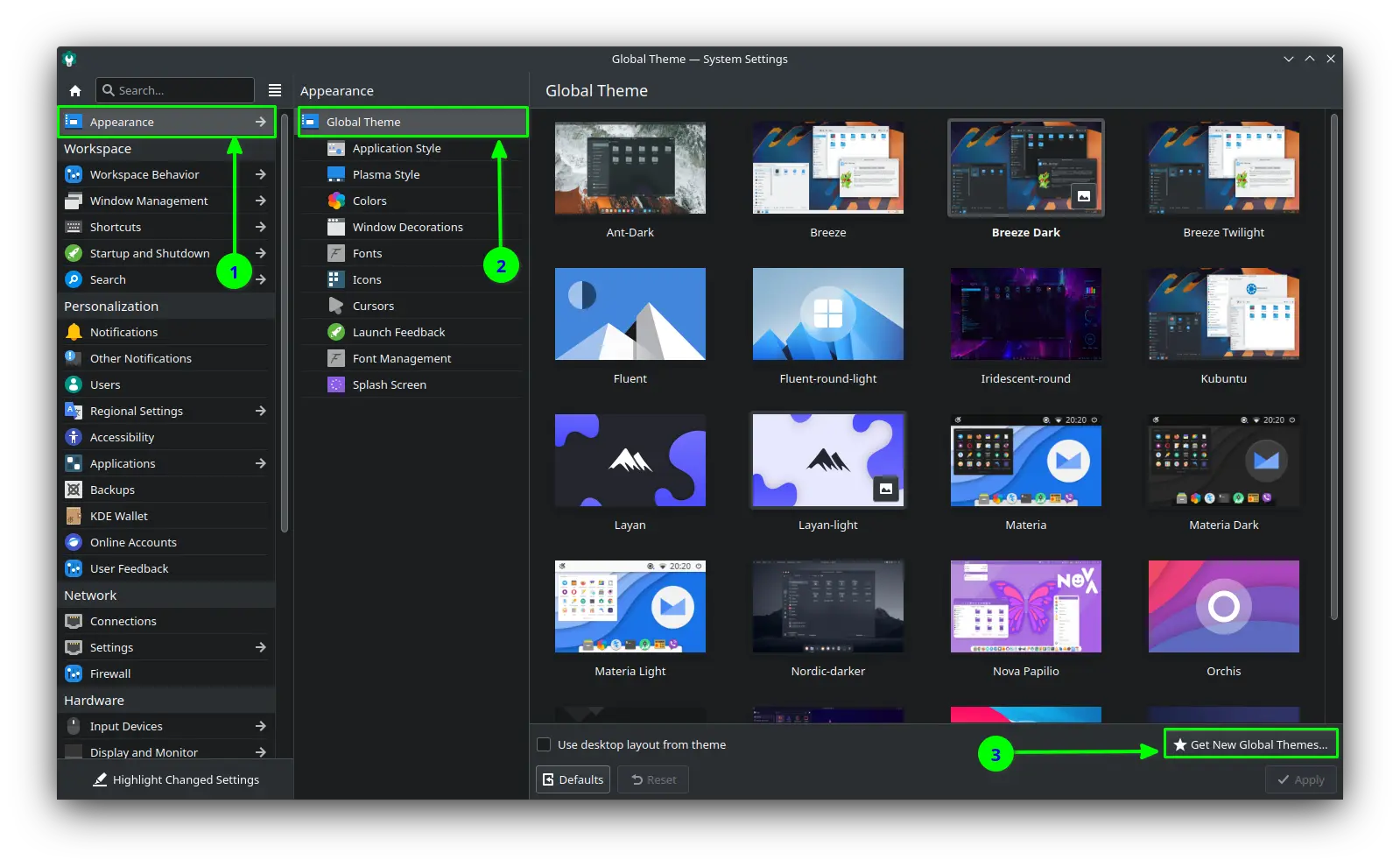Click the Splash Screen icon
This screenshot has height=867, width=1400.
pyautogui.click(x=336, y=384)
